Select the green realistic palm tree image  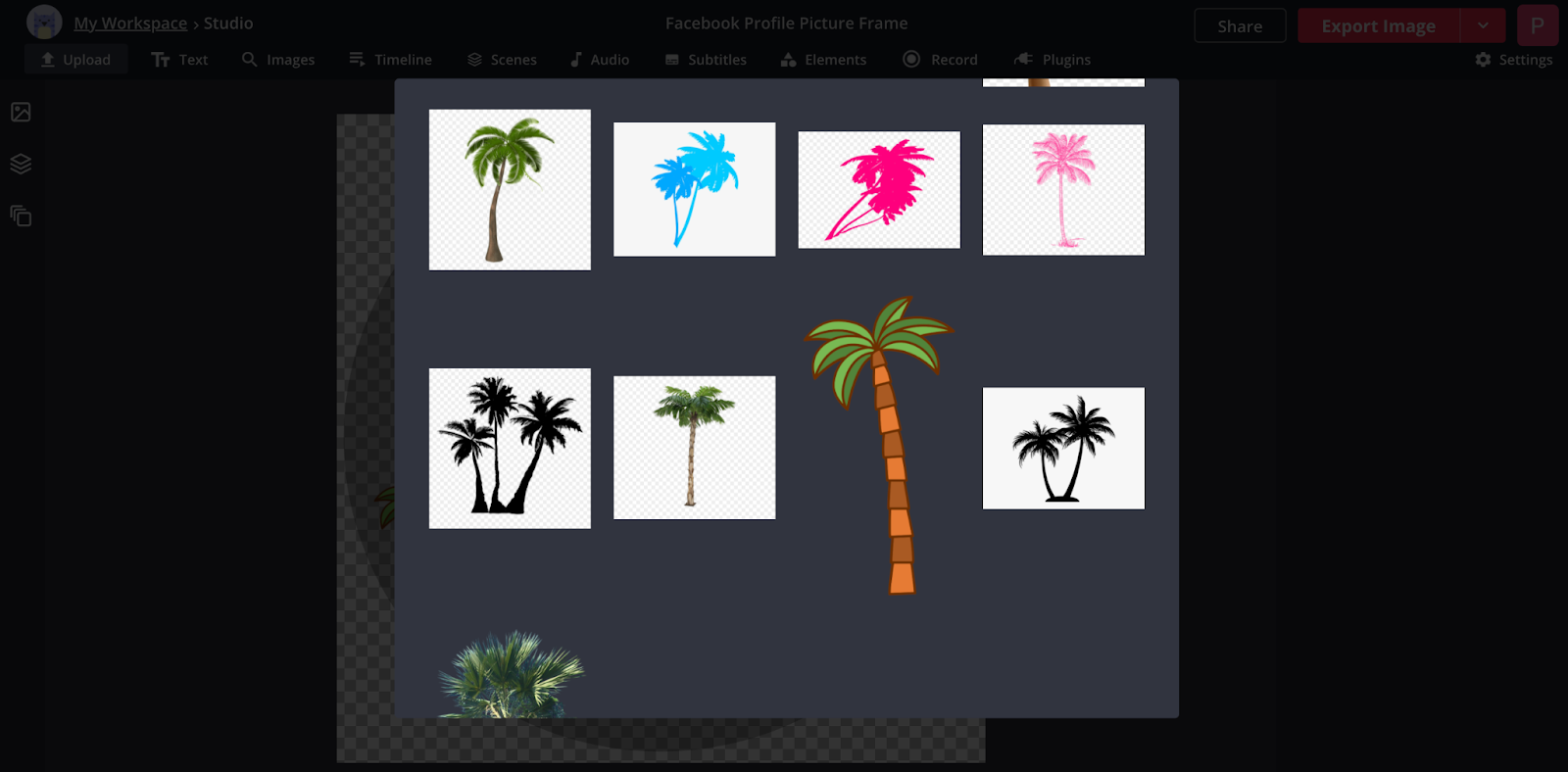[x=510, y=189]
